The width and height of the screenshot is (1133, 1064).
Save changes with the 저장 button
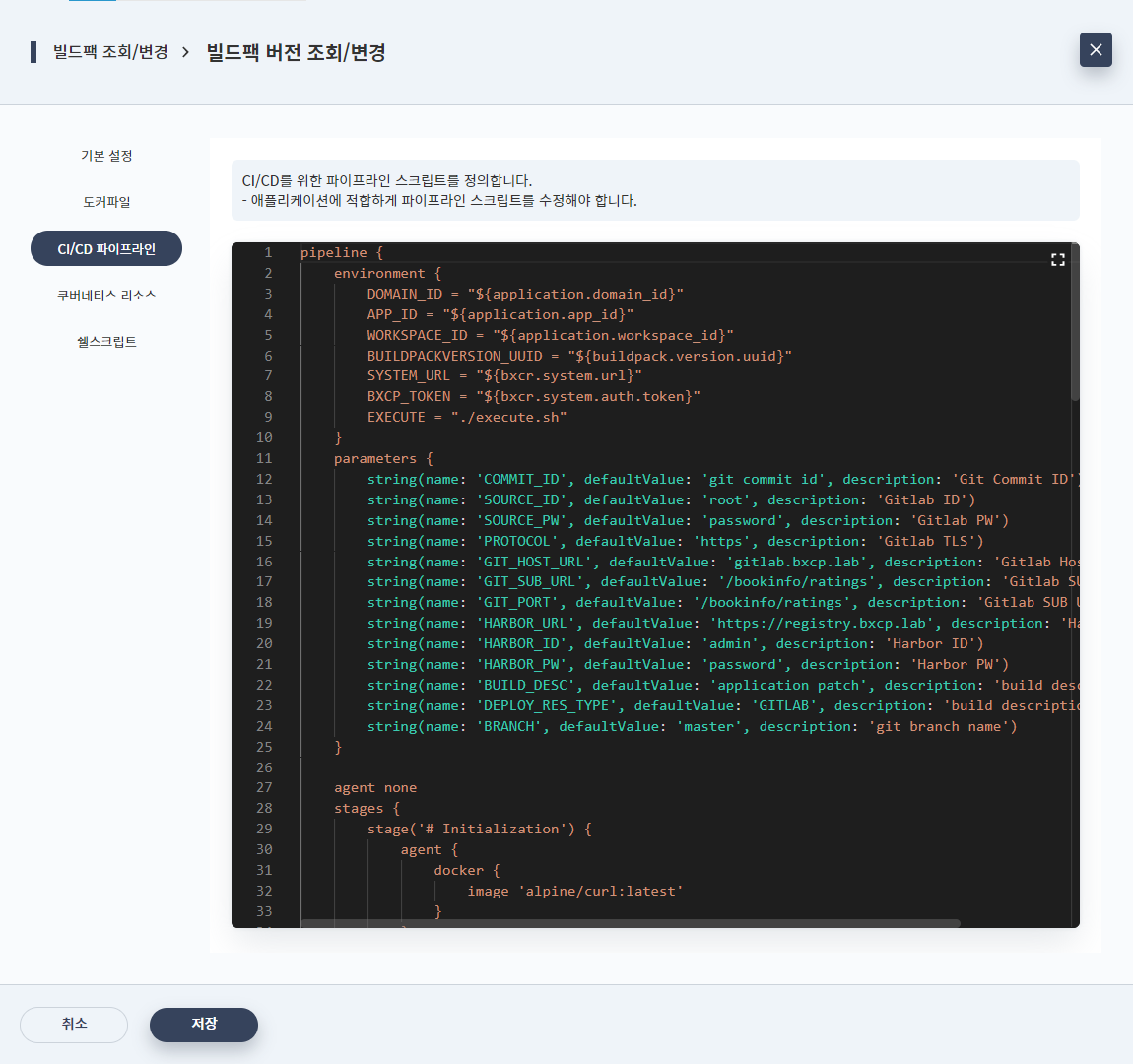click(204, 1025)
